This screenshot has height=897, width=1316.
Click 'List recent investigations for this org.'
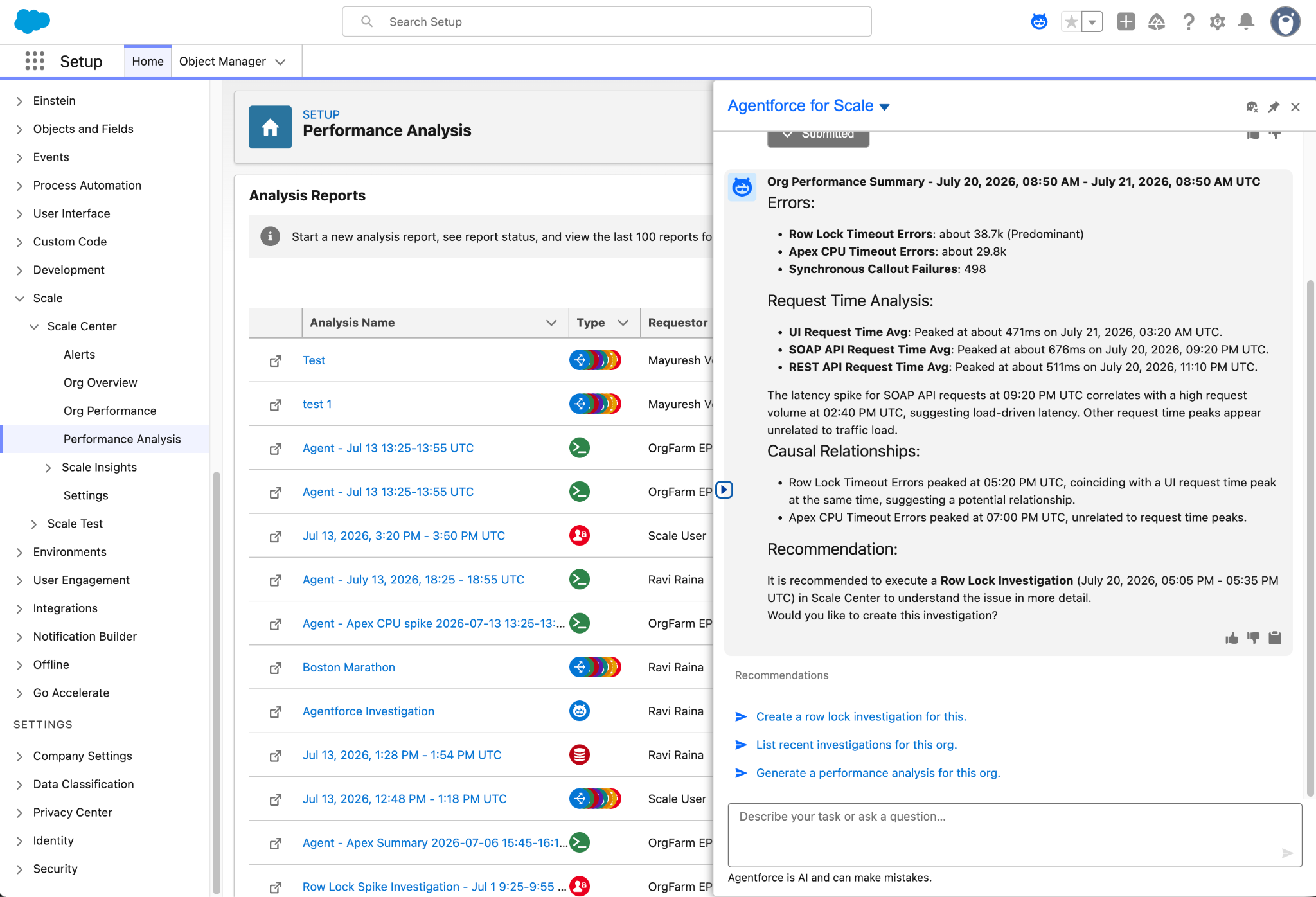(x=857, y=745)
